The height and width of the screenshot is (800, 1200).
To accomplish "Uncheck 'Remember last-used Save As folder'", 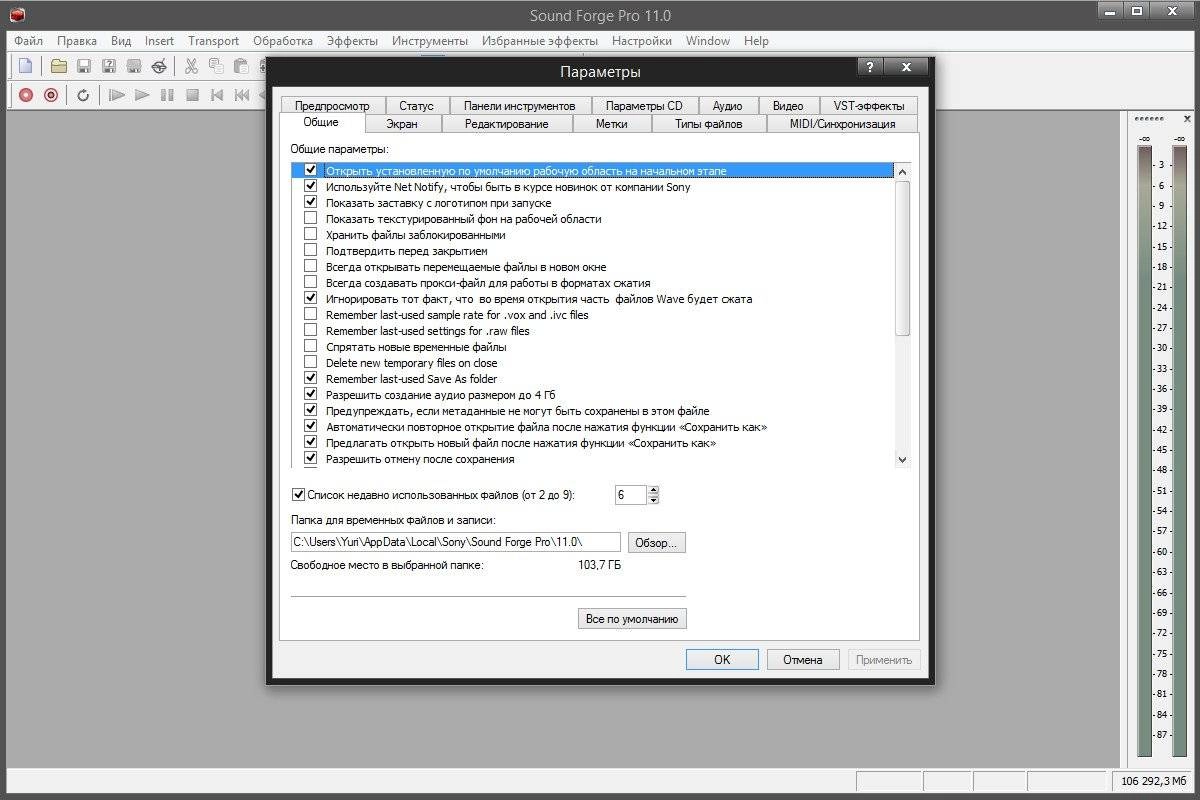I will [x=310, y=379].
